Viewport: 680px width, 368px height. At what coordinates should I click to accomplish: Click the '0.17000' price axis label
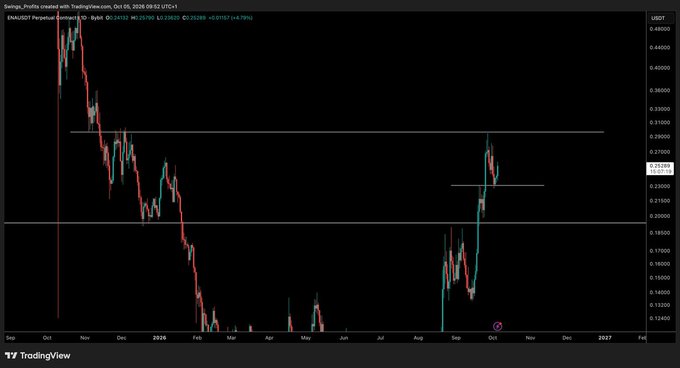(660, 251)
